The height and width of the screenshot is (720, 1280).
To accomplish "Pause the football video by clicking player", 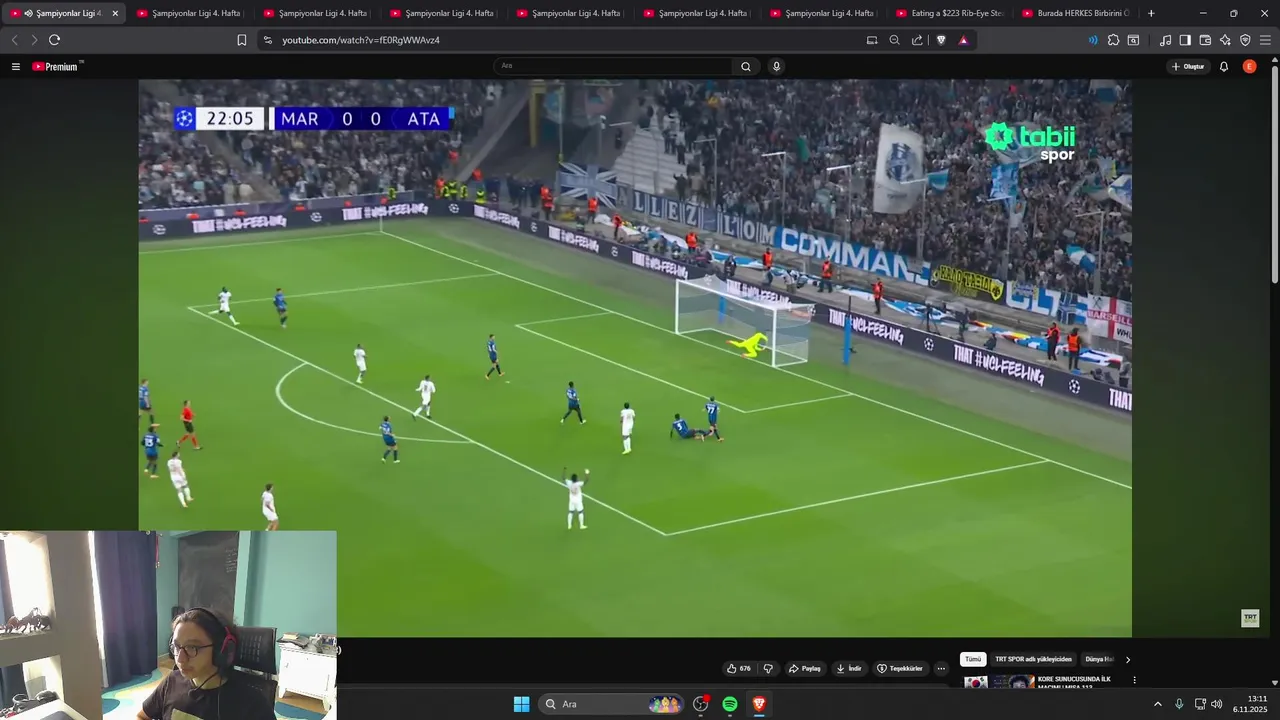I will tap(635, 358).
